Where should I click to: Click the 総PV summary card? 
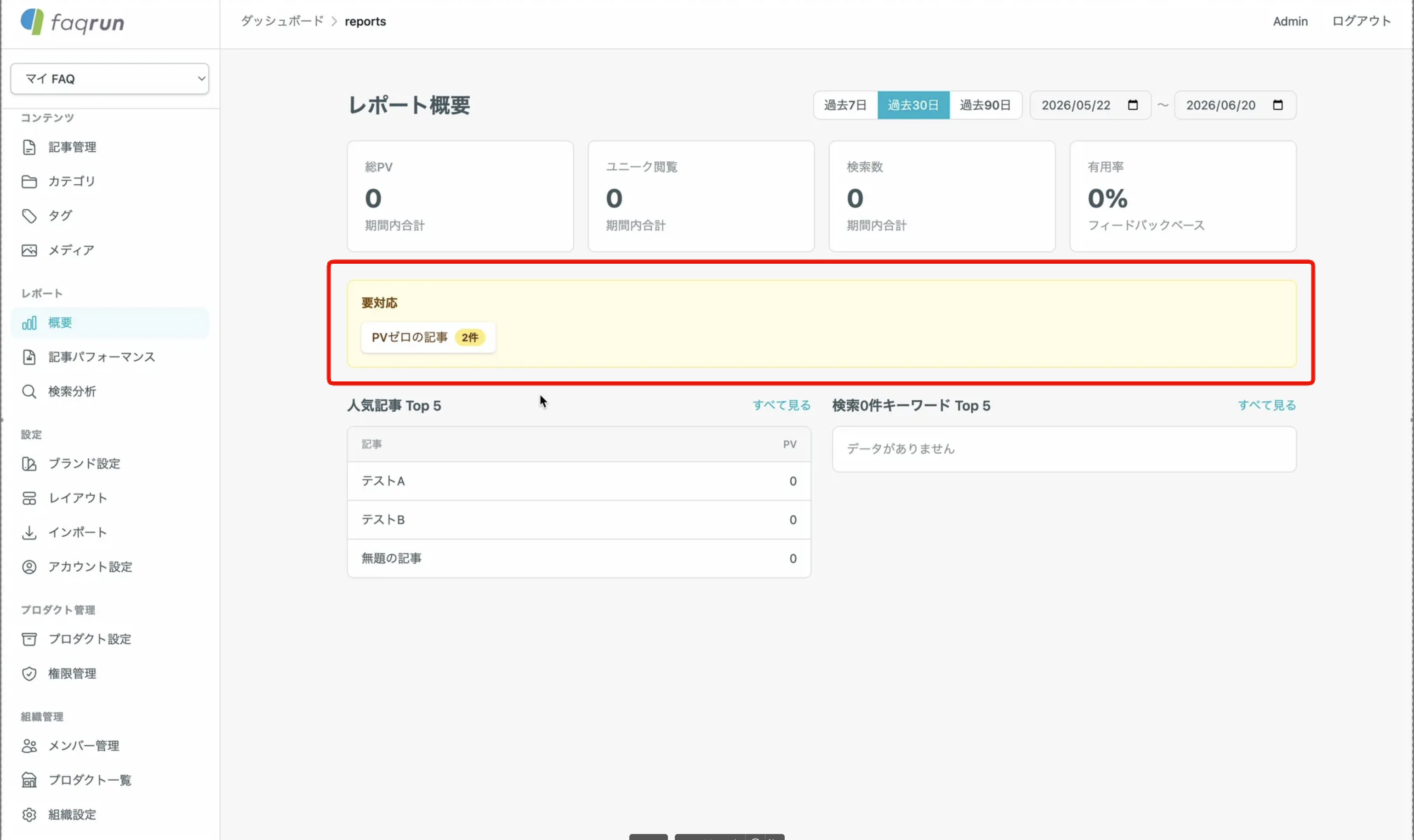click(461, 196)
